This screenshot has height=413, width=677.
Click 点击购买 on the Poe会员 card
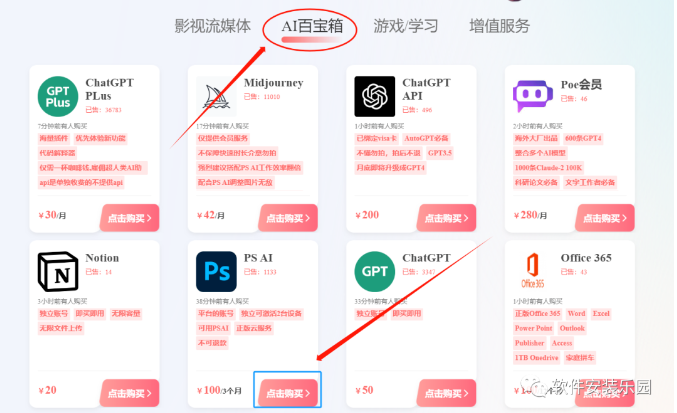[605, 218]
